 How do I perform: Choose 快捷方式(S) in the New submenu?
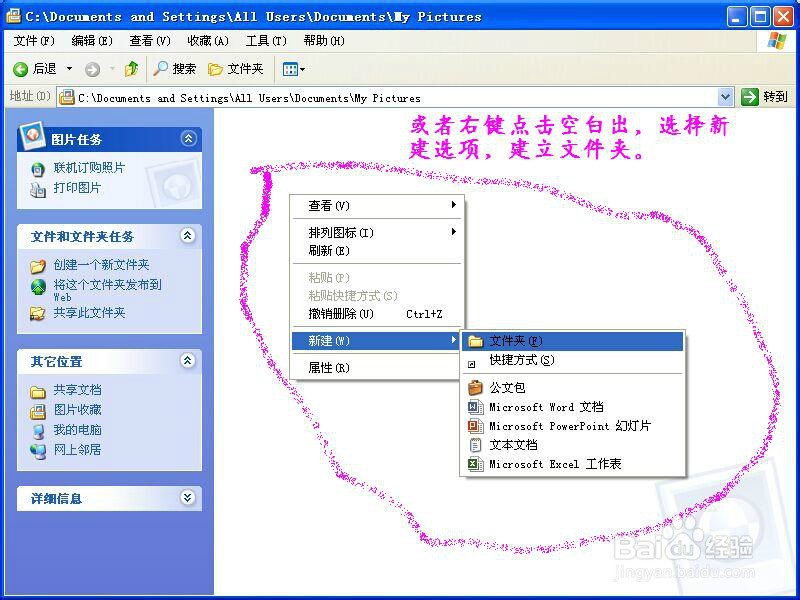pos(572,360)
